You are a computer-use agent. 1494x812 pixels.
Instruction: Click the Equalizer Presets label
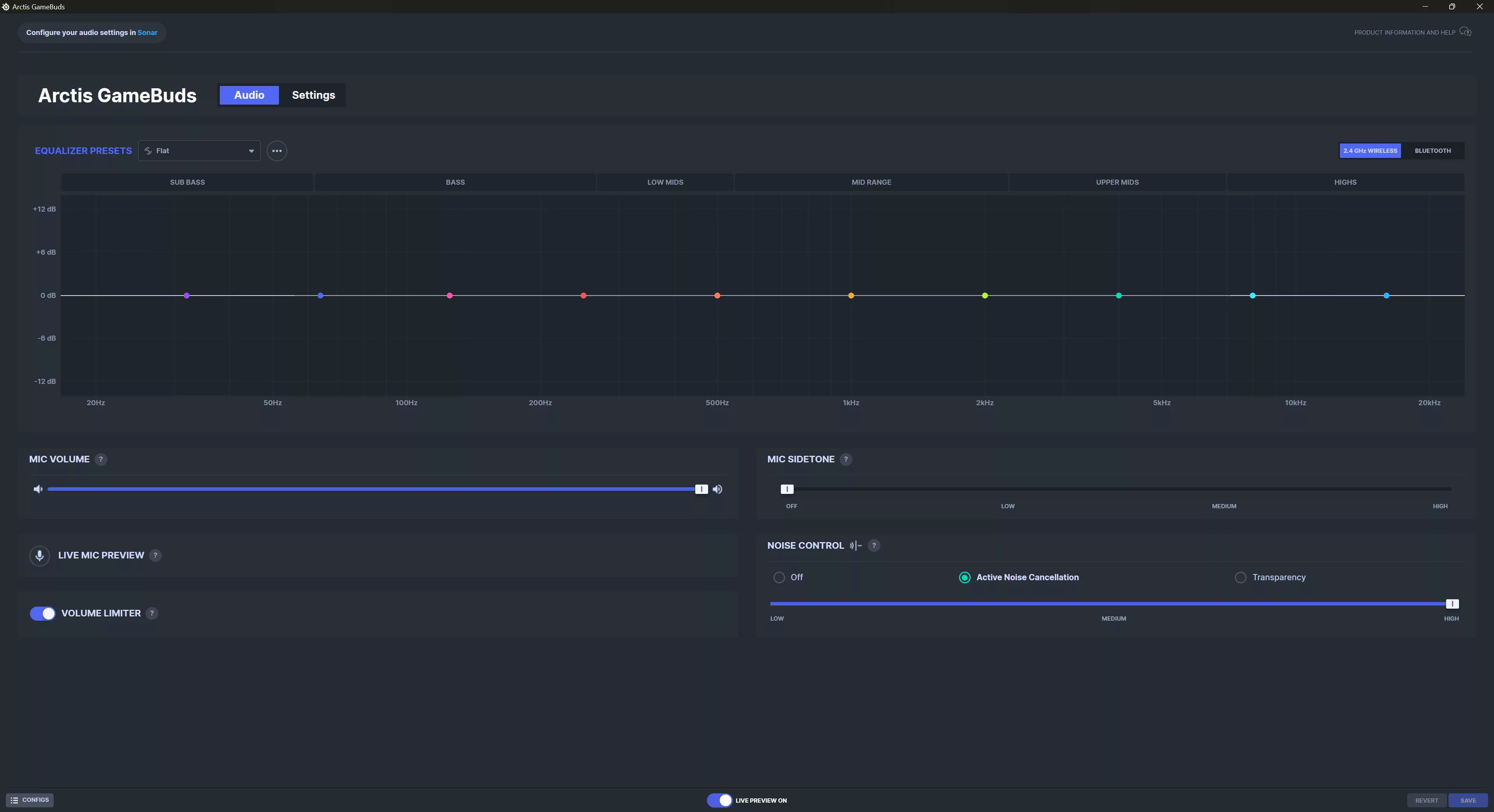(84, 150)
